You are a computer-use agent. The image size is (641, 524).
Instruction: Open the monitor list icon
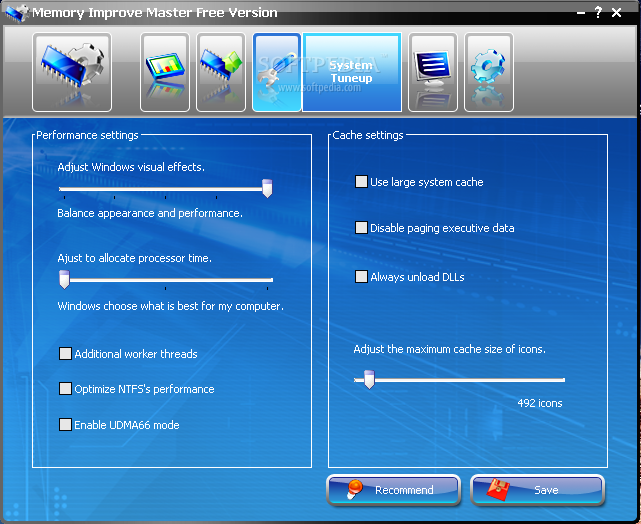[x=433, y=72]
